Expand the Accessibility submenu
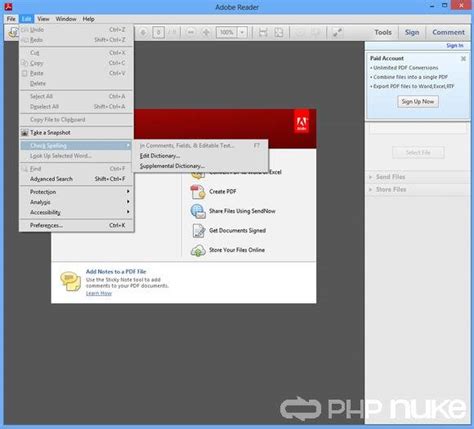Viewport: 474px width, 429px height. point(77,212)
